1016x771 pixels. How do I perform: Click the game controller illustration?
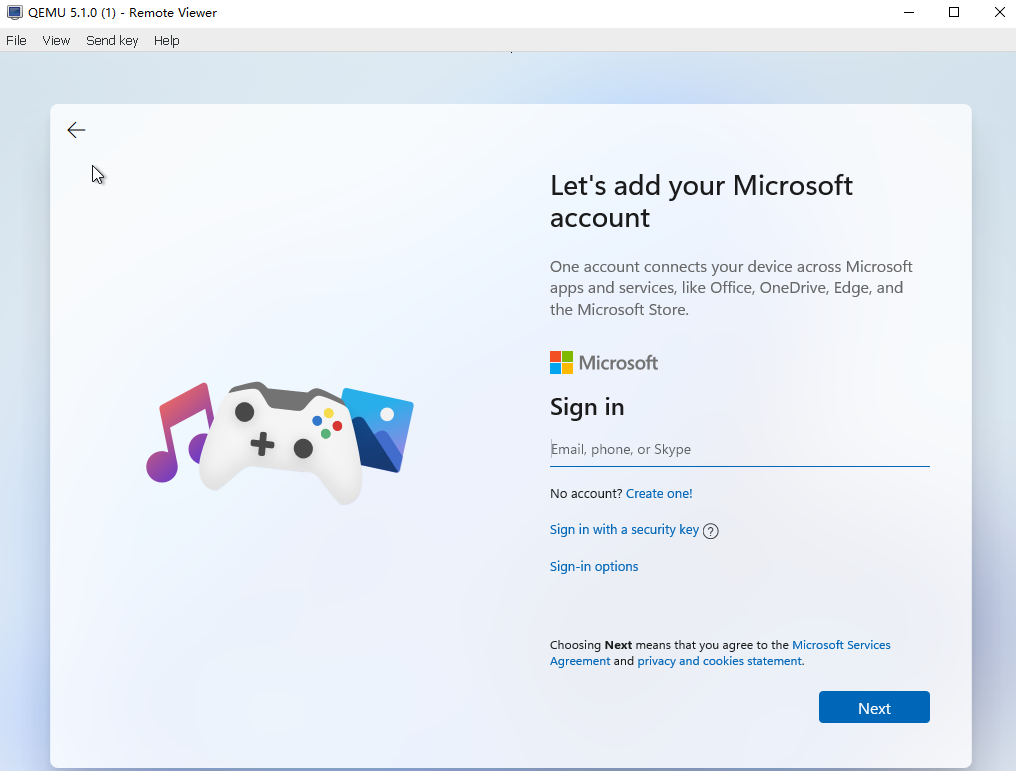coord(280,440)
